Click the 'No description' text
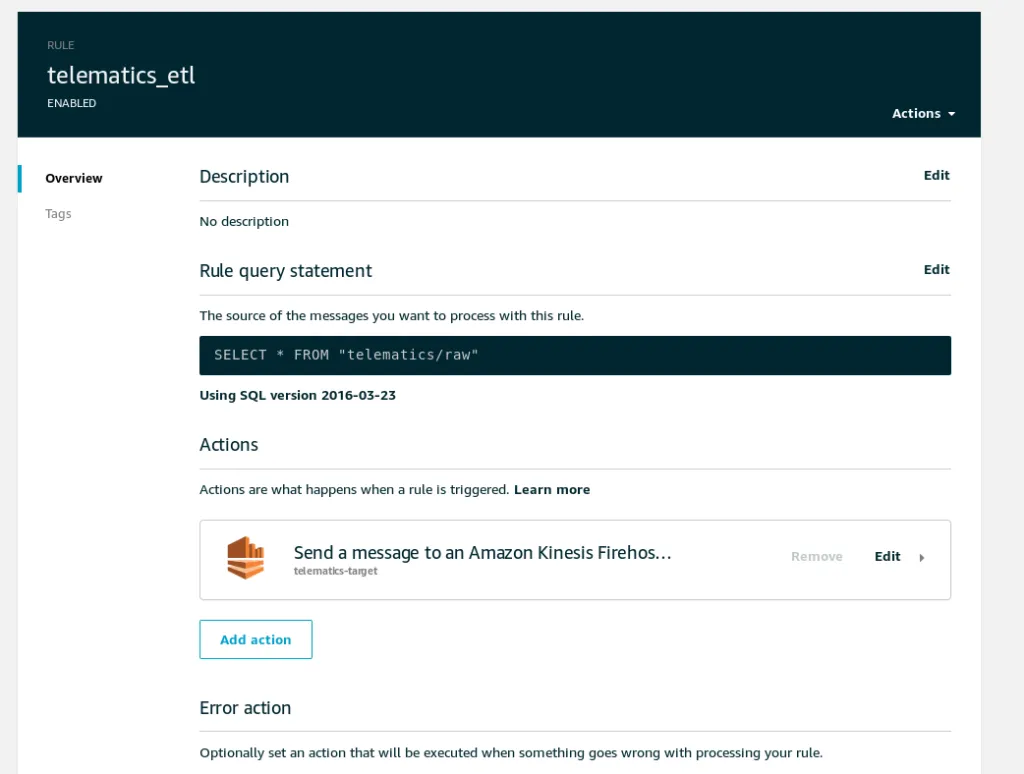Screen dimensions: 1024x774 point(244,221)
